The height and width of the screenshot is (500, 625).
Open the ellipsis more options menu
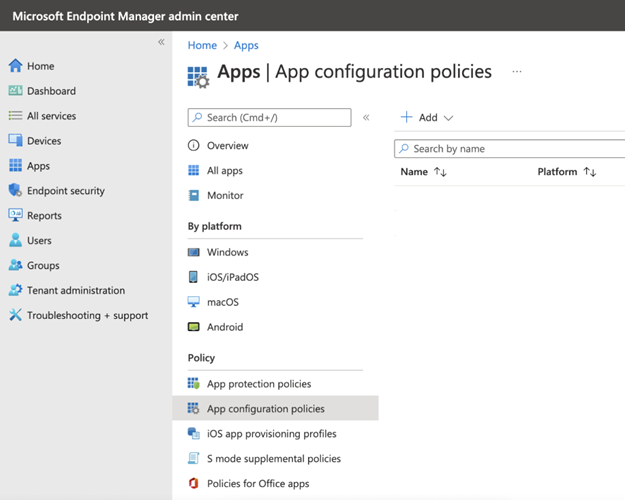517,72
